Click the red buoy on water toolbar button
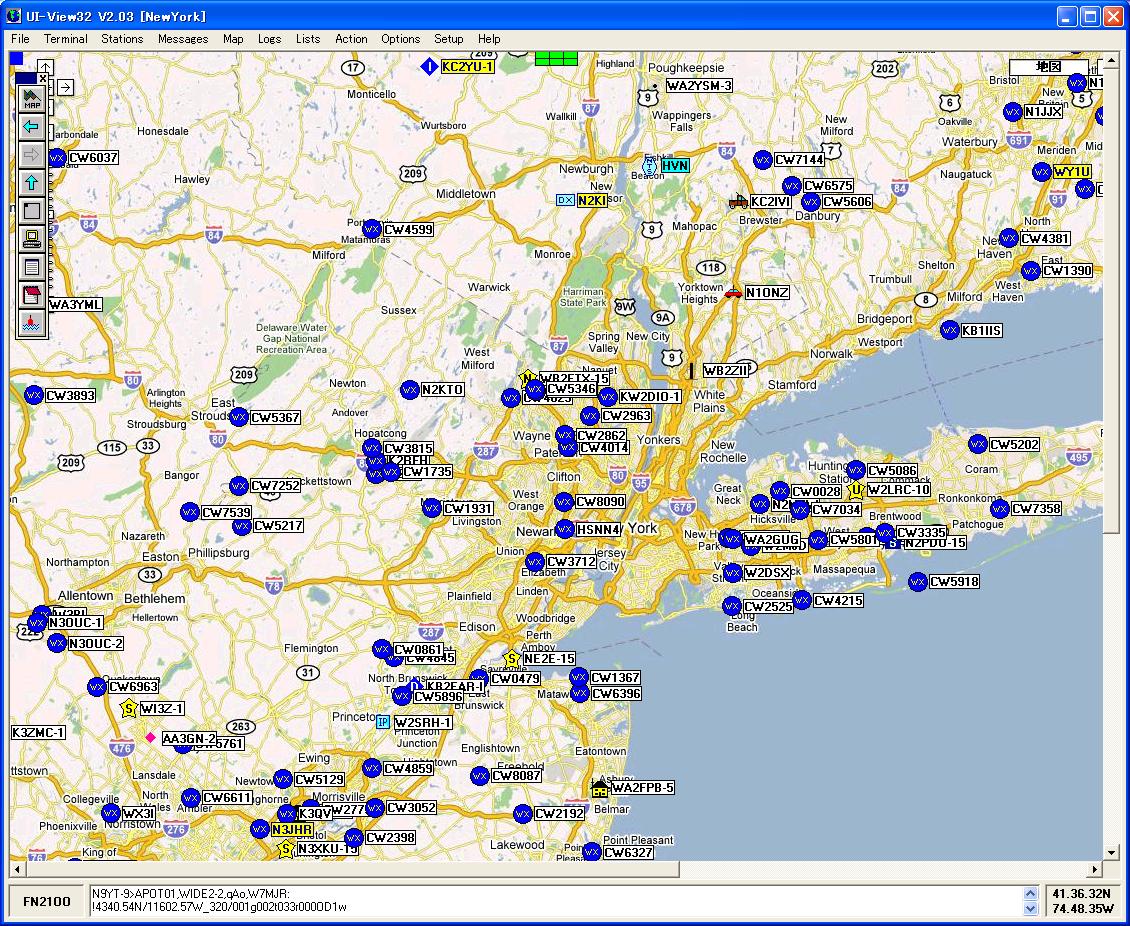The height and width of the screenshot is (926, 1130). [x=32, y=323]
